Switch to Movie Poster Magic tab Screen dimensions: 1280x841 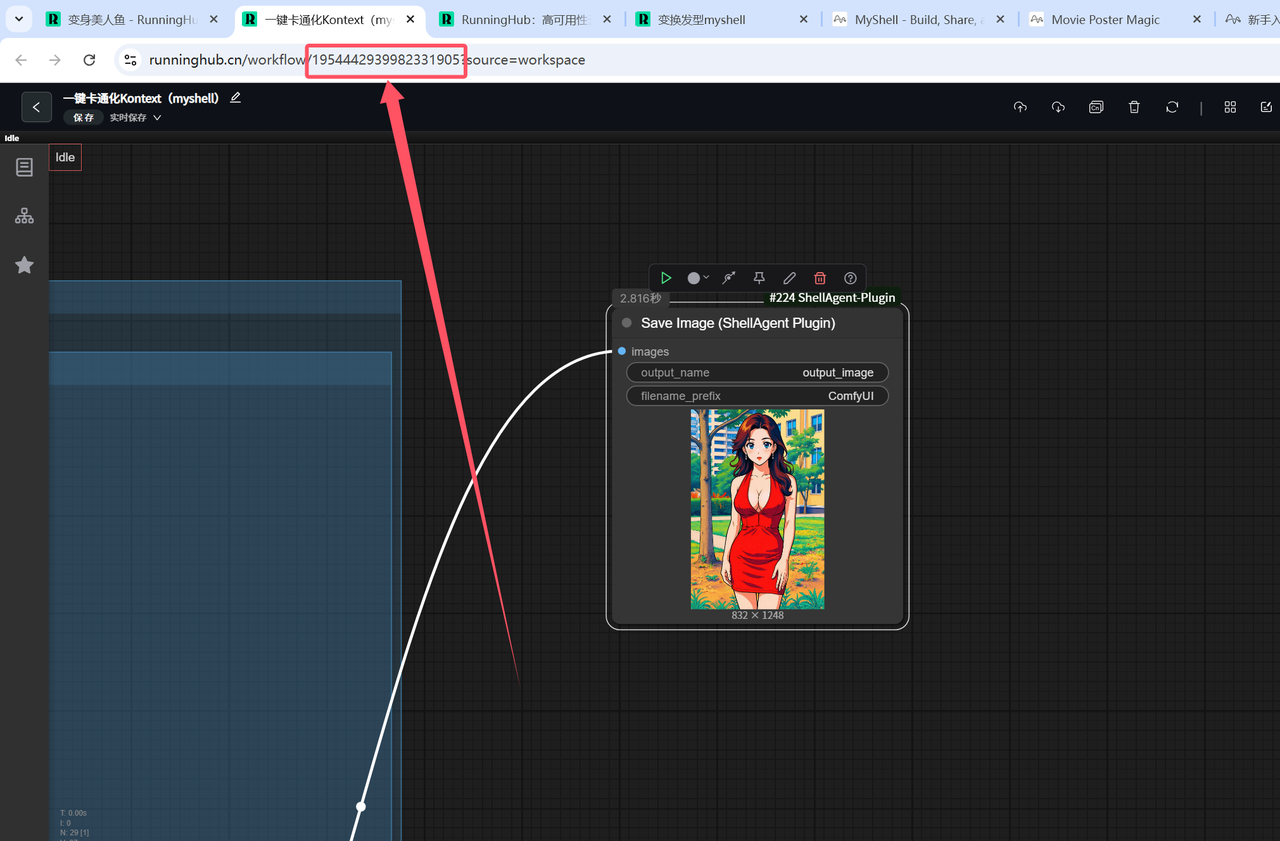click(x=1116, y=19)
